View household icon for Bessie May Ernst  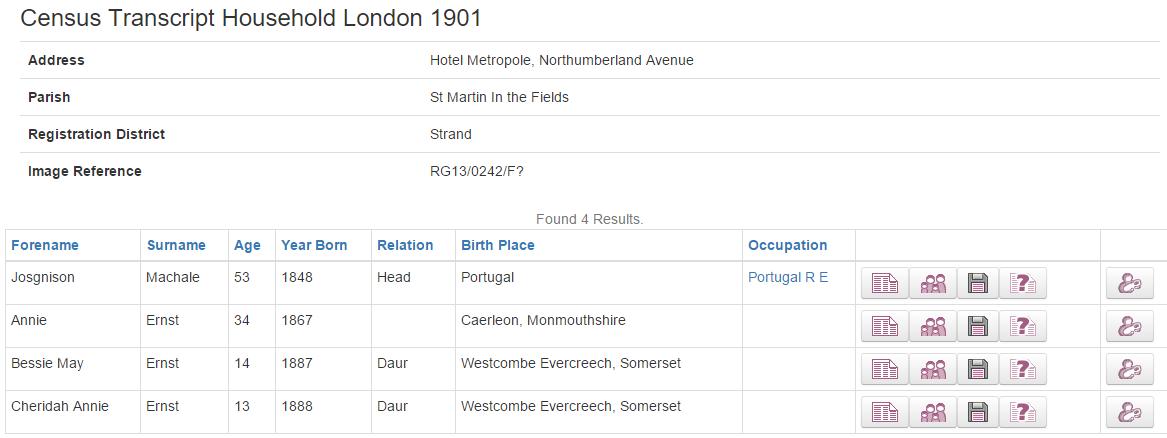click(x=933, y=369)
